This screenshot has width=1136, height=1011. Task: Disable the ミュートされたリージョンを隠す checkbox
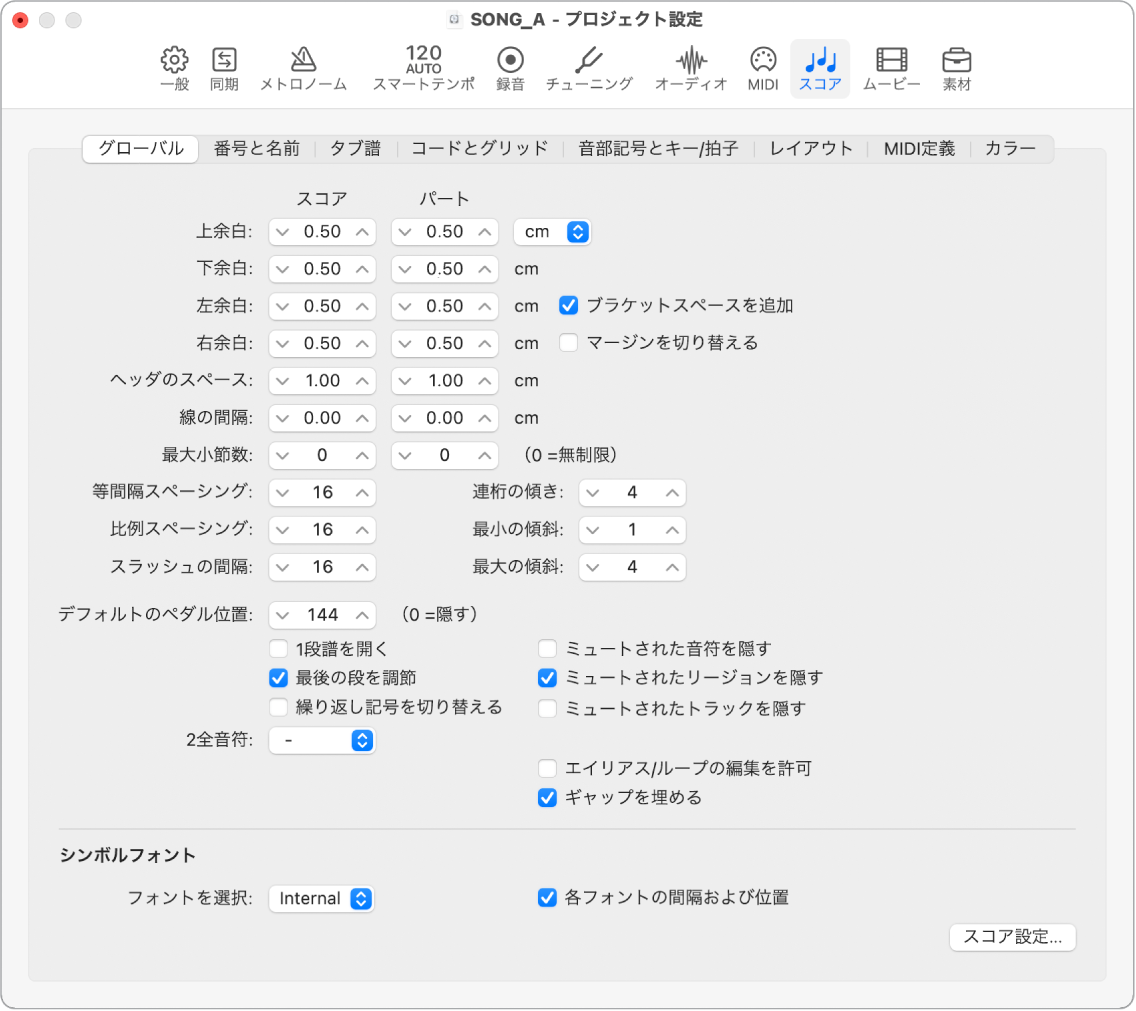click(547, 678)
